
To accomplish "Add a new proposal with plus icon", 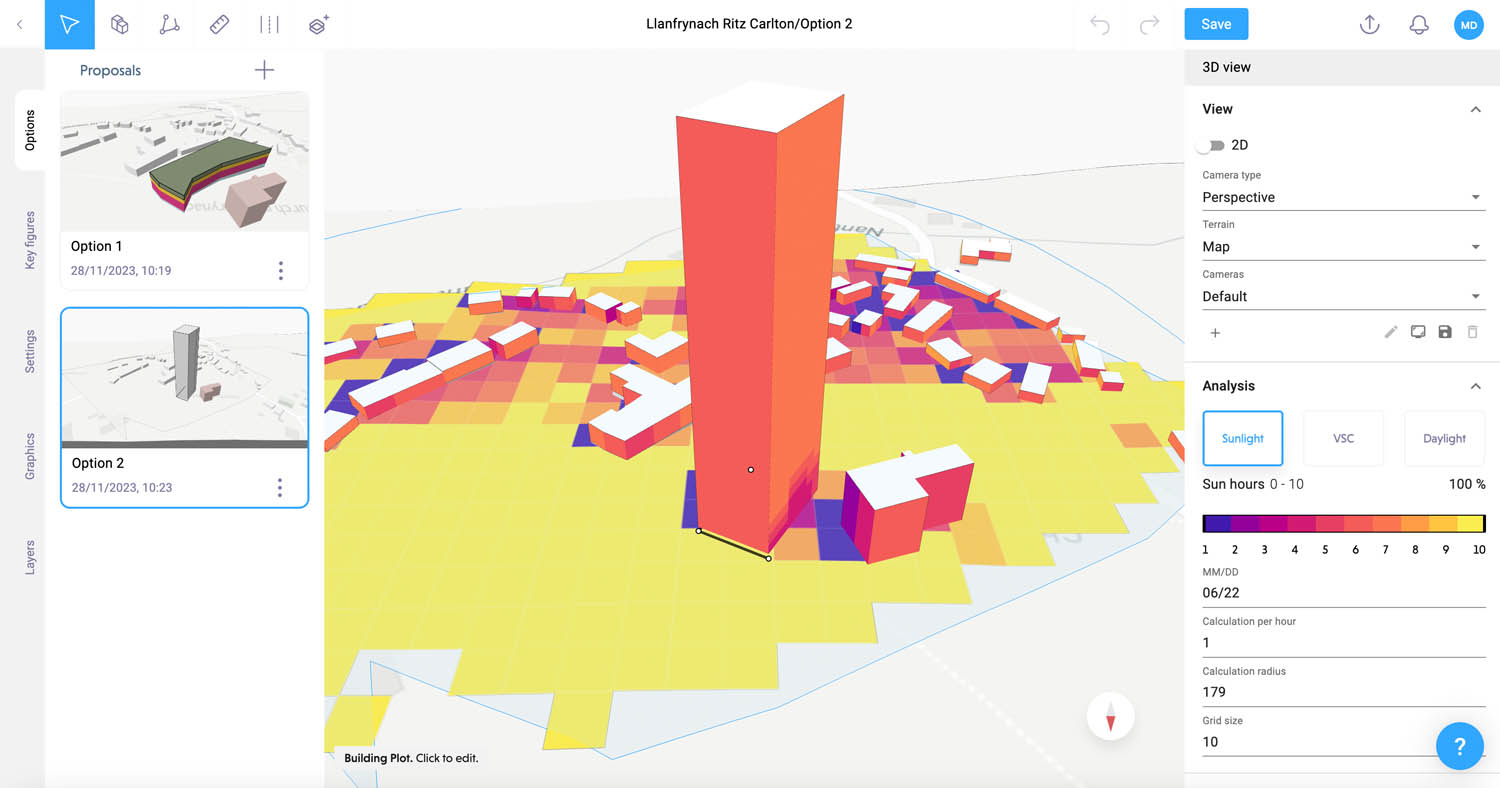I will click(264, 70).
